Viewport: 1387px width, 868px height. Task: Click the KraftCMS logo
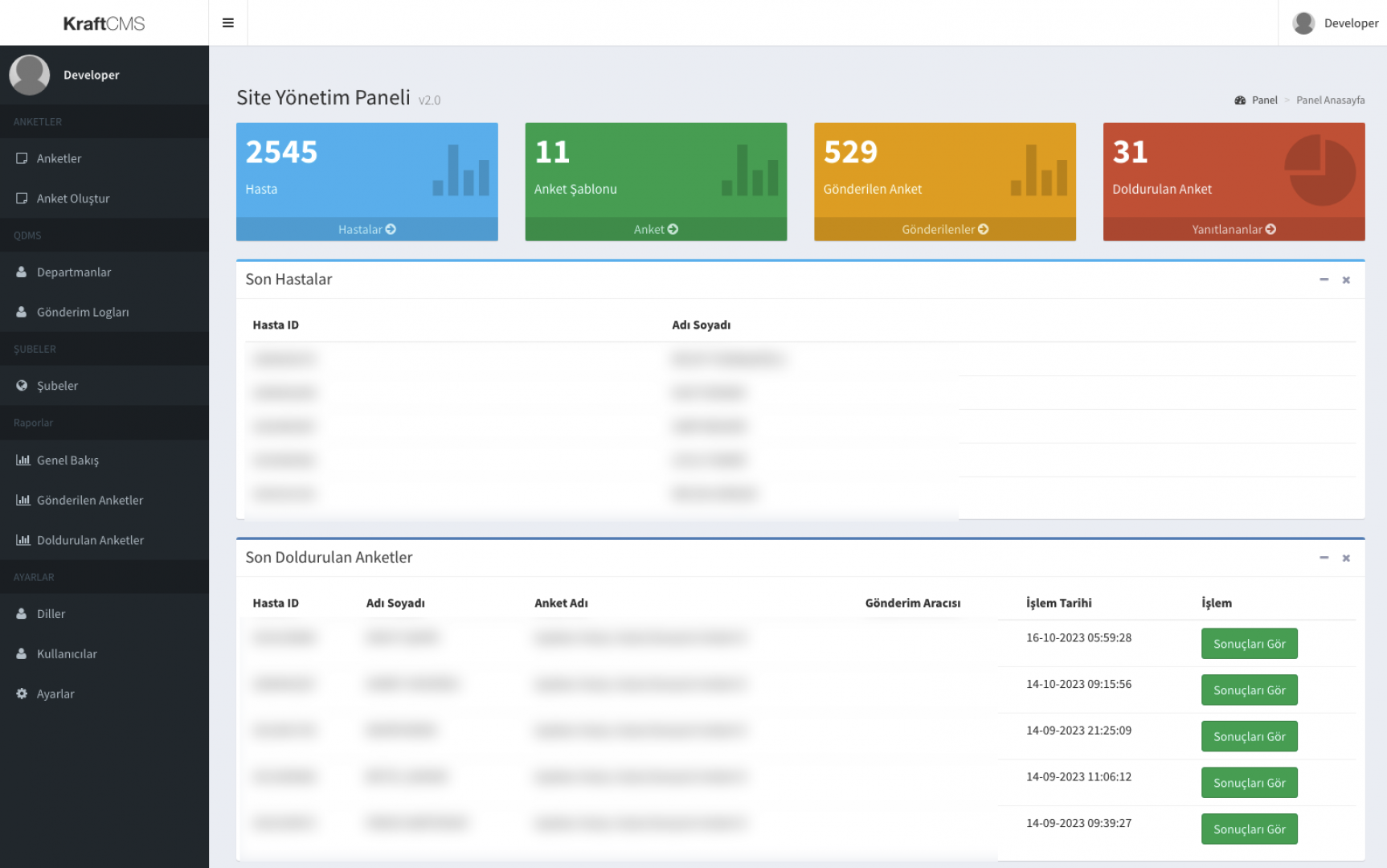tap(104, 23)
